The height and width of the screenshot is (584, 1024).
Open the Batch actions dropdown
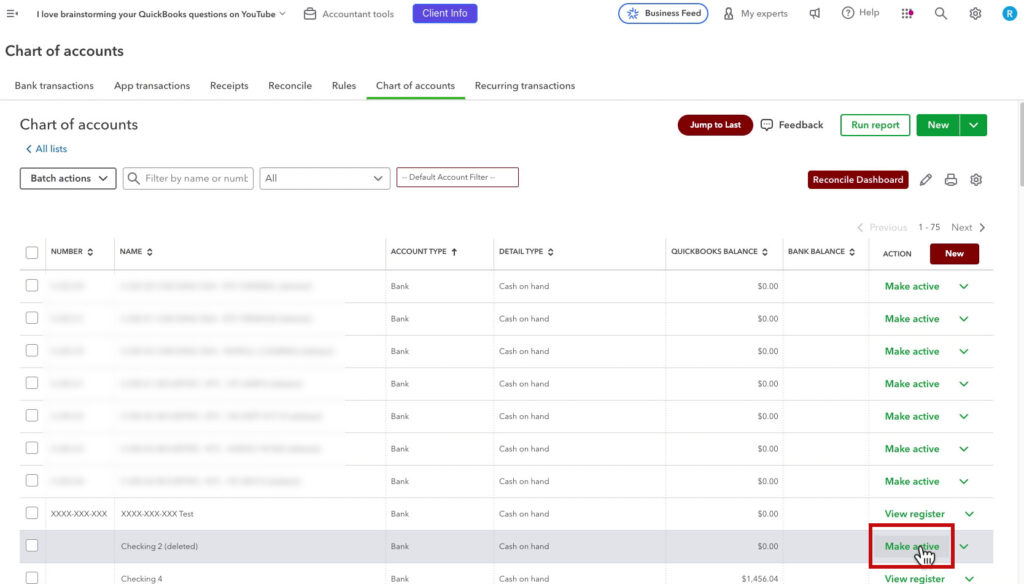(67, 178)
